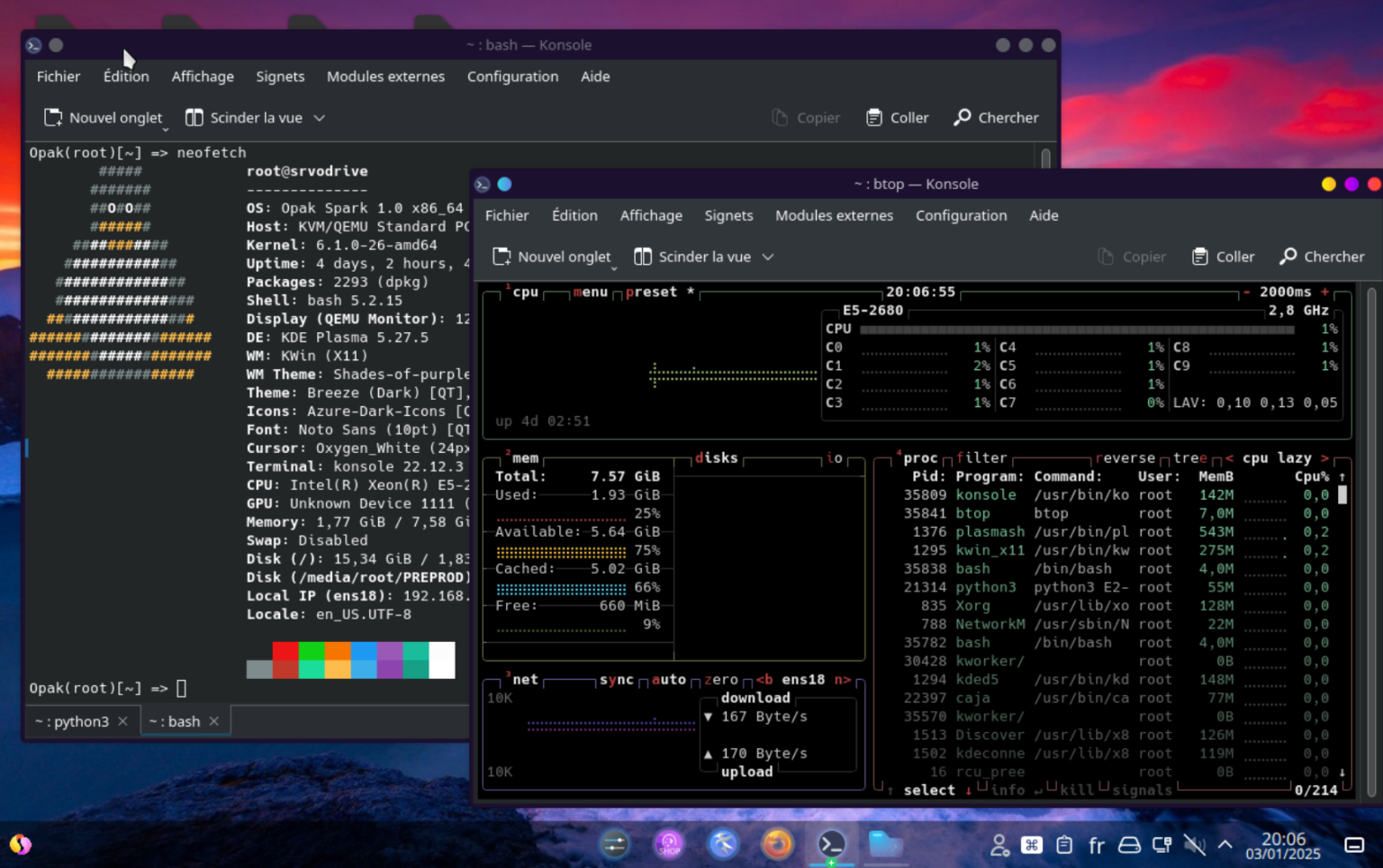Expand the hidden system tray icons
1383x868 pixels.
coord(1225,845)
